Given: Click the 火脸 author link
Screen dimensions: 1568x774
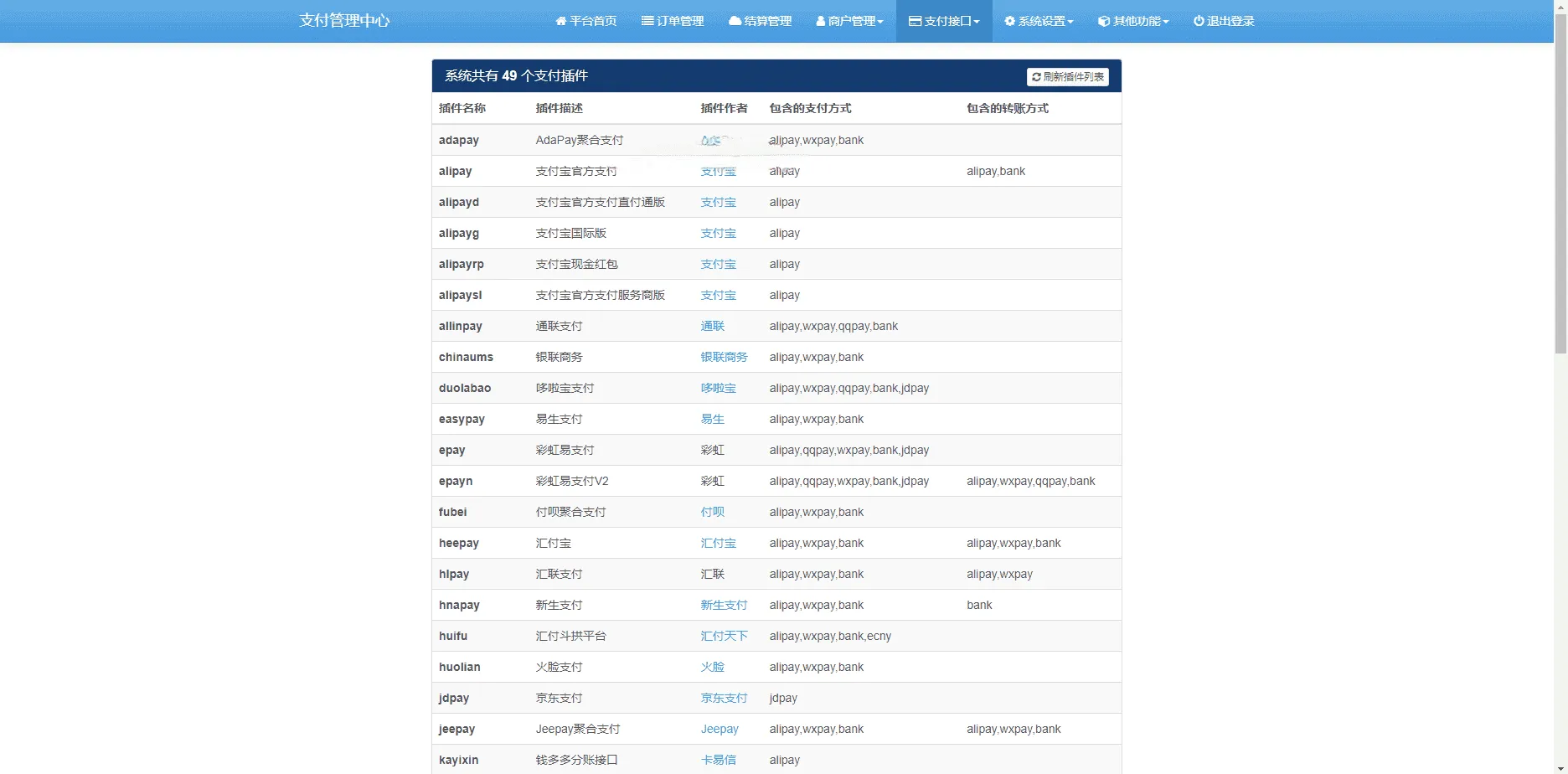Looking at the screenshot, I should (x=713, y=667).
